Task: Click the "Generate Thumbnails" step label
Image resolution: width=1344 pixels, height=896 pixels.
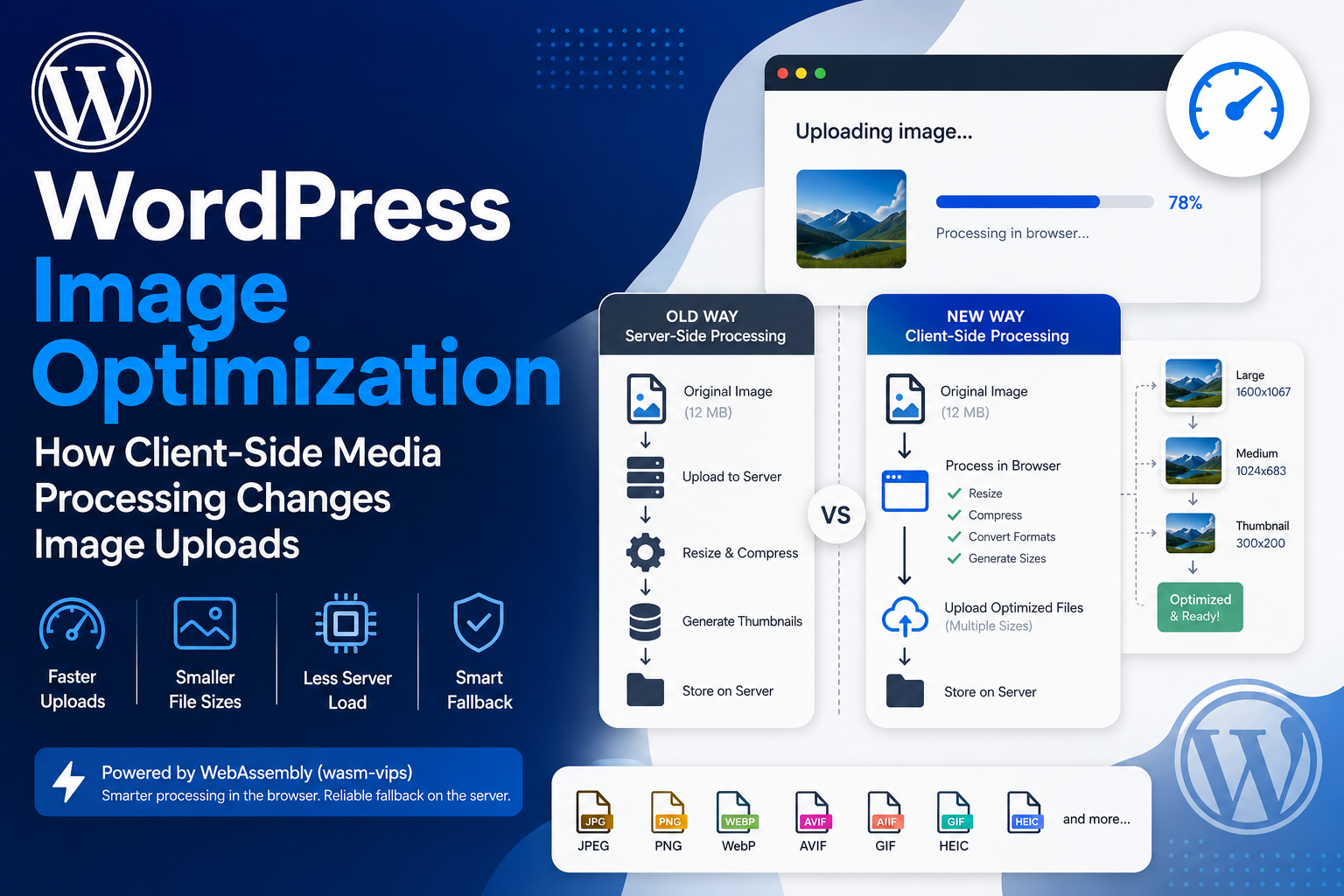Action: pyautogui.click(x=742, y=621)
